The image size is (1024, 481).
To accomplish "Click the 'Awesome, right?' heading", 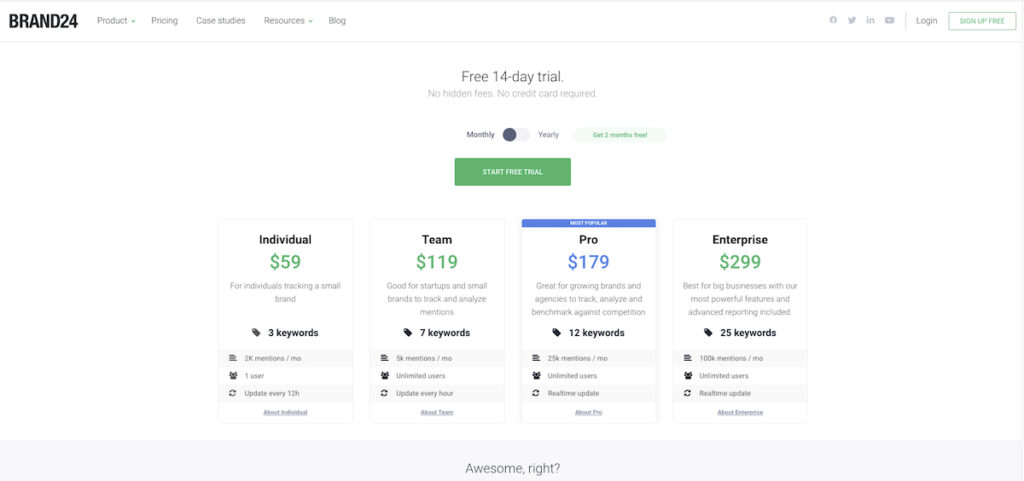I will click(513, 469).
